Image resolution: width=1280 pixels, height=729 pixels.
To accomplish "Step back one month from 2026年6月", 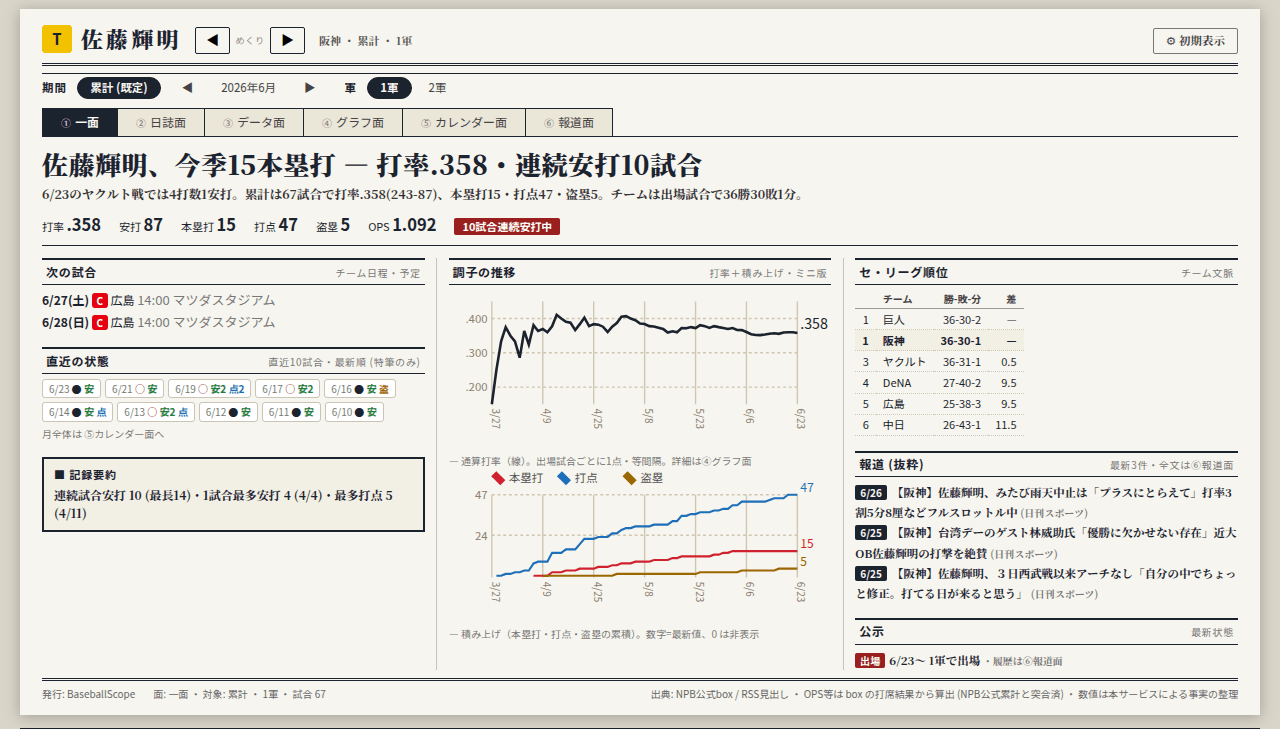I will point(187,88).
